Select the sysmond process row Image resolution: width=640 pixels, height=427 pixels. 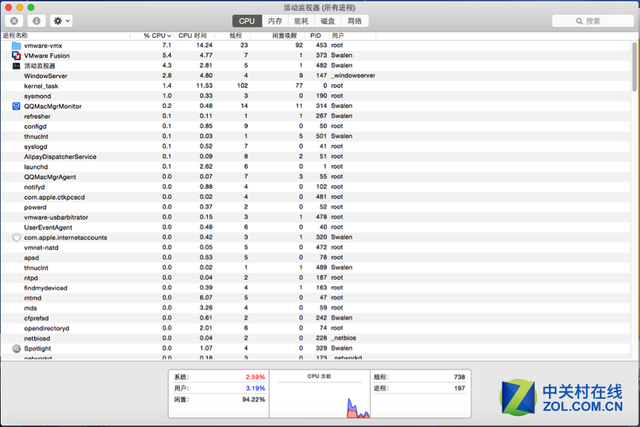tap(316, 96)
